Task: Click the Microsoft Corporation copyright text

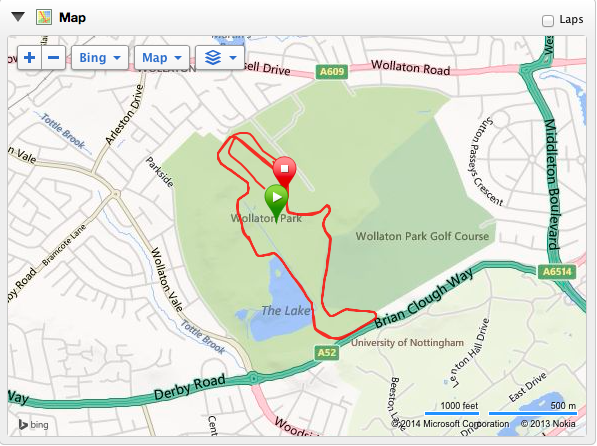Action: [450, 424]
